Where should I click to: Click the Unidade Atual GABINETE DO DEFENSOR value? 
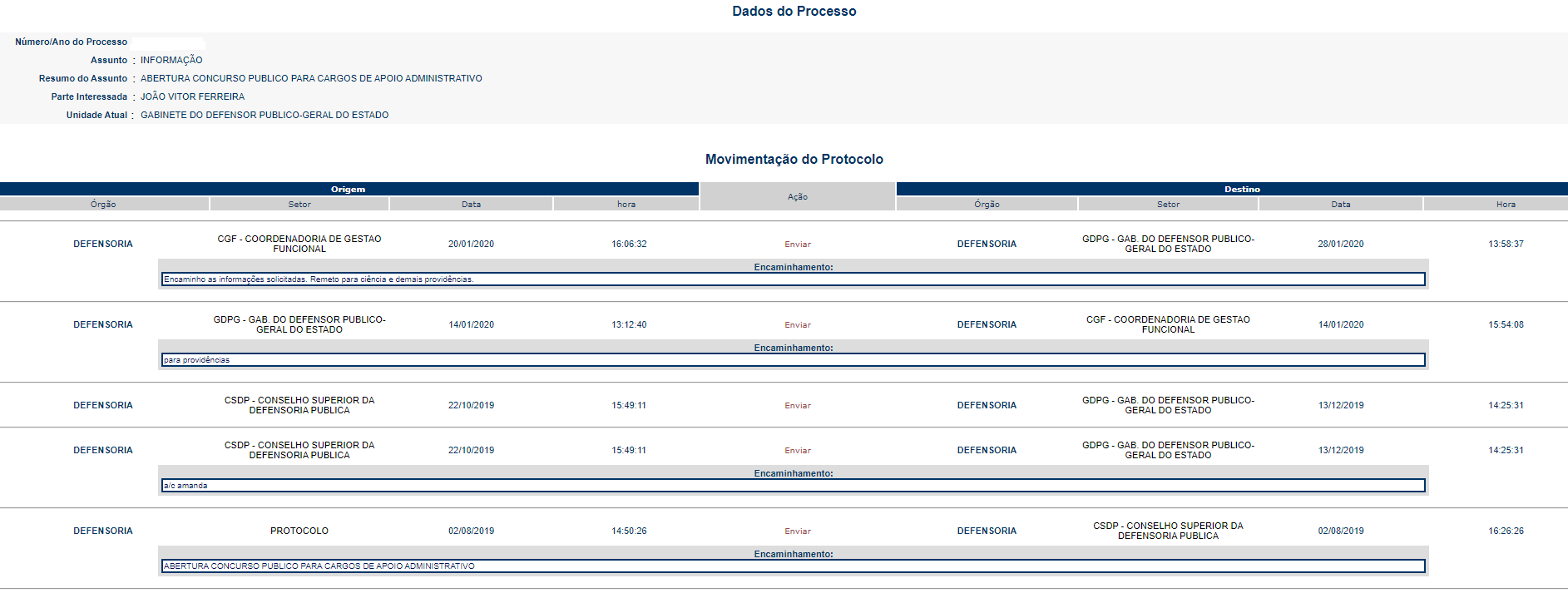click(265, 115)
